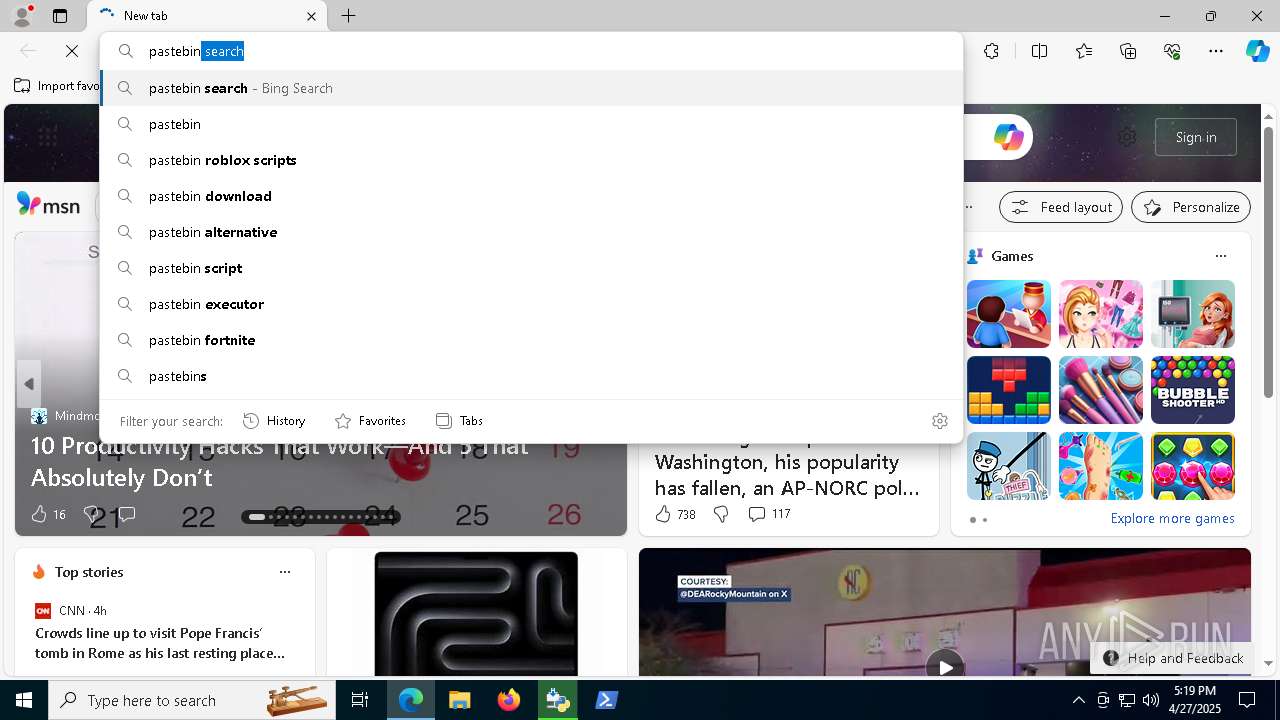This screenshot has width=1280, height=720.
Task: Open the makeup brushes game thumbnail
Action: click(x=1101, y=390)
